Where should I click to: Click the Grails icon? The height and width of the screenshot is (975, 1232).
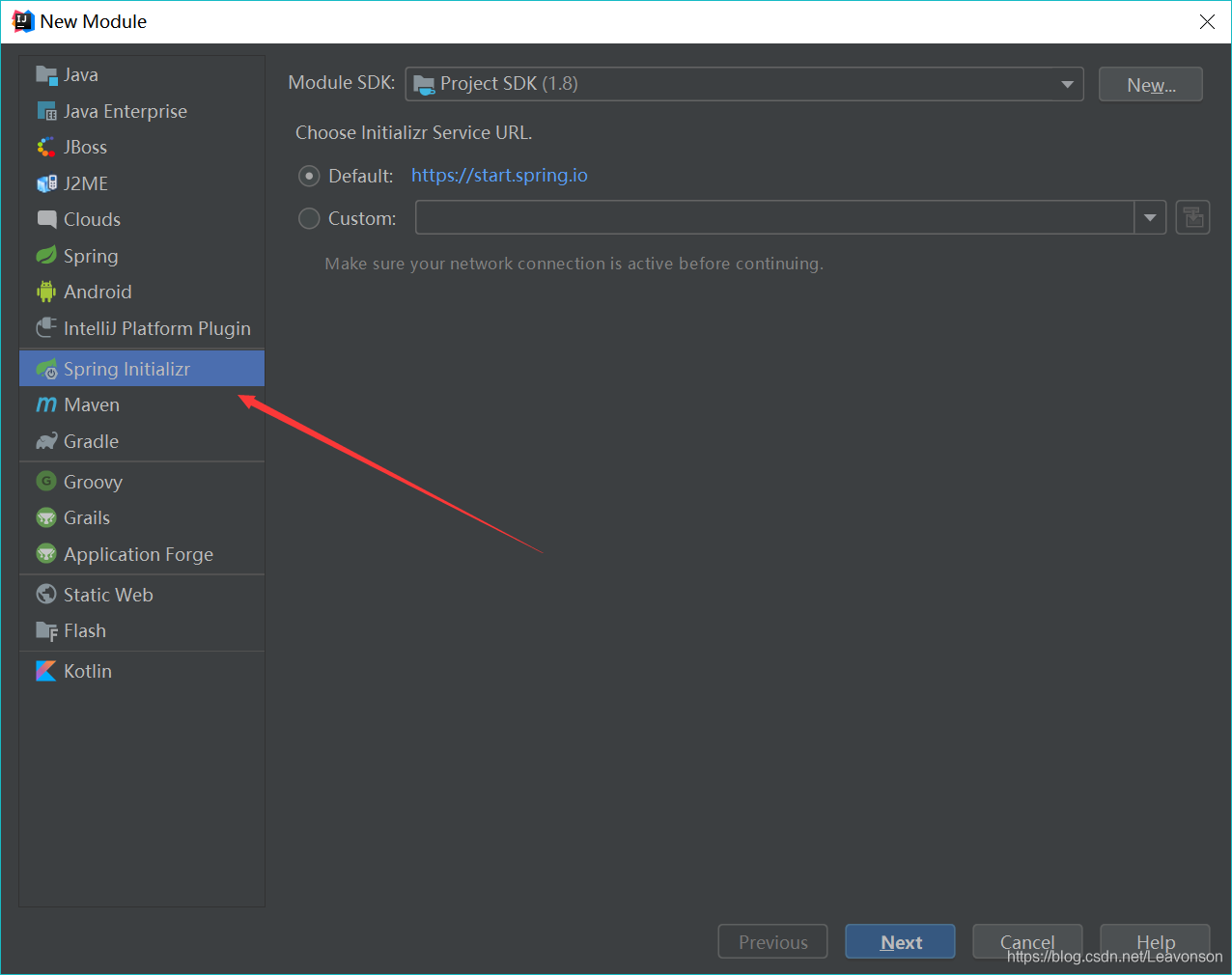click(x=46, y=517)
